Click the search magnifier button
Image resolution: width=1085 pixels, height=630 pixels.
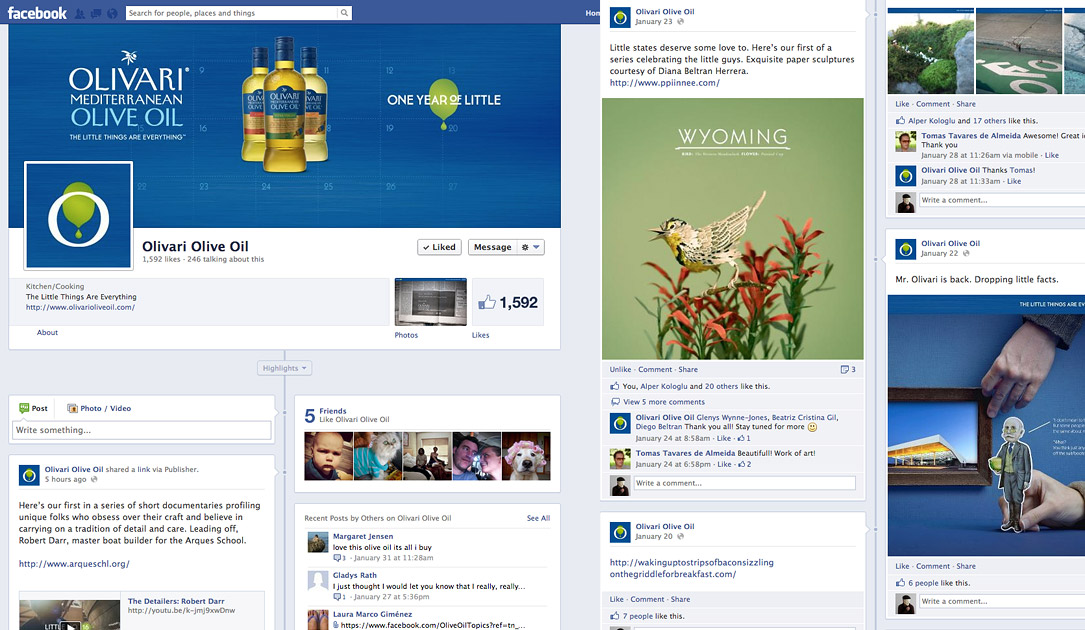coord(344,13)
